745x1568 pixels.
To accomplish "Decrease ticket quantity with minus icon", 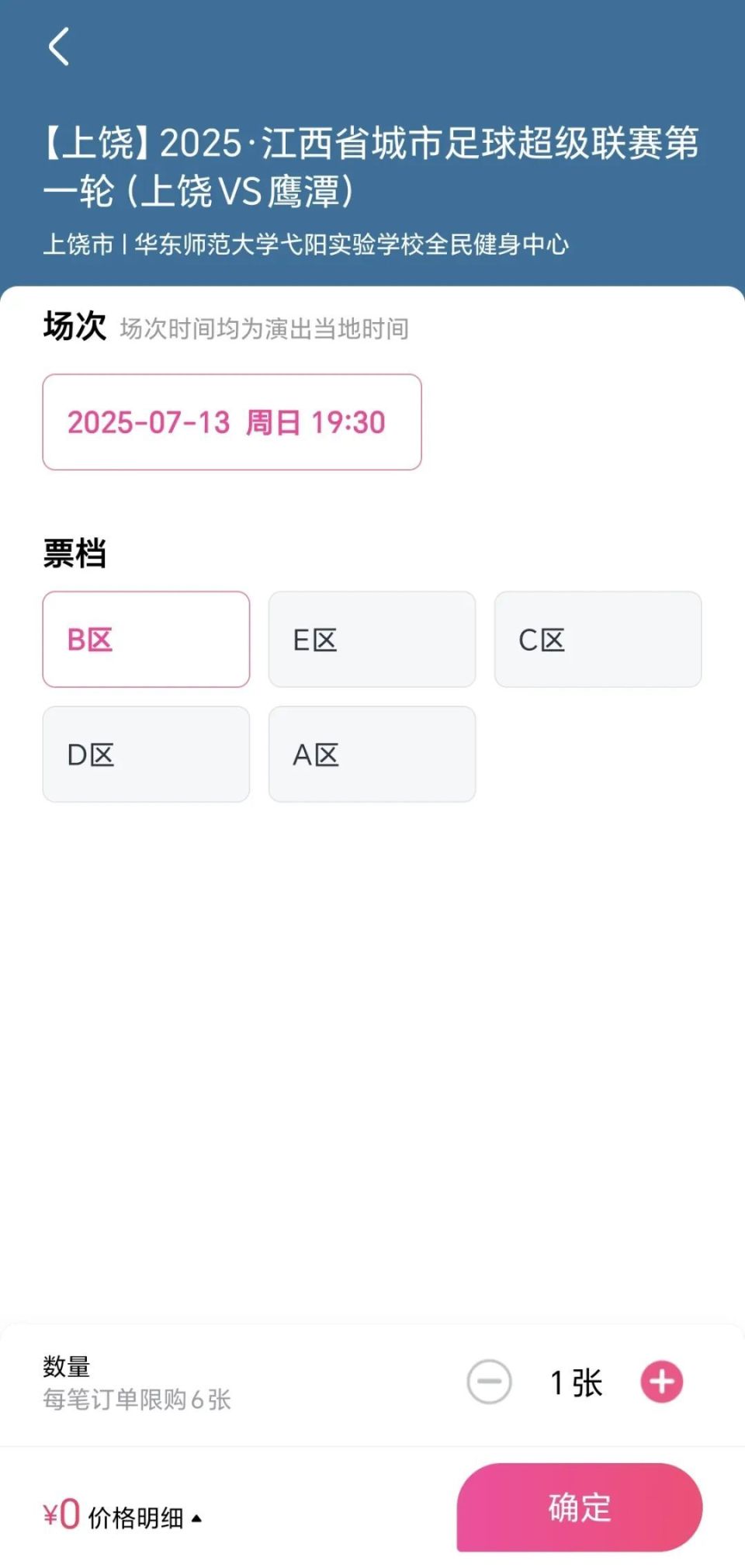I will (x=489, y=1382).
